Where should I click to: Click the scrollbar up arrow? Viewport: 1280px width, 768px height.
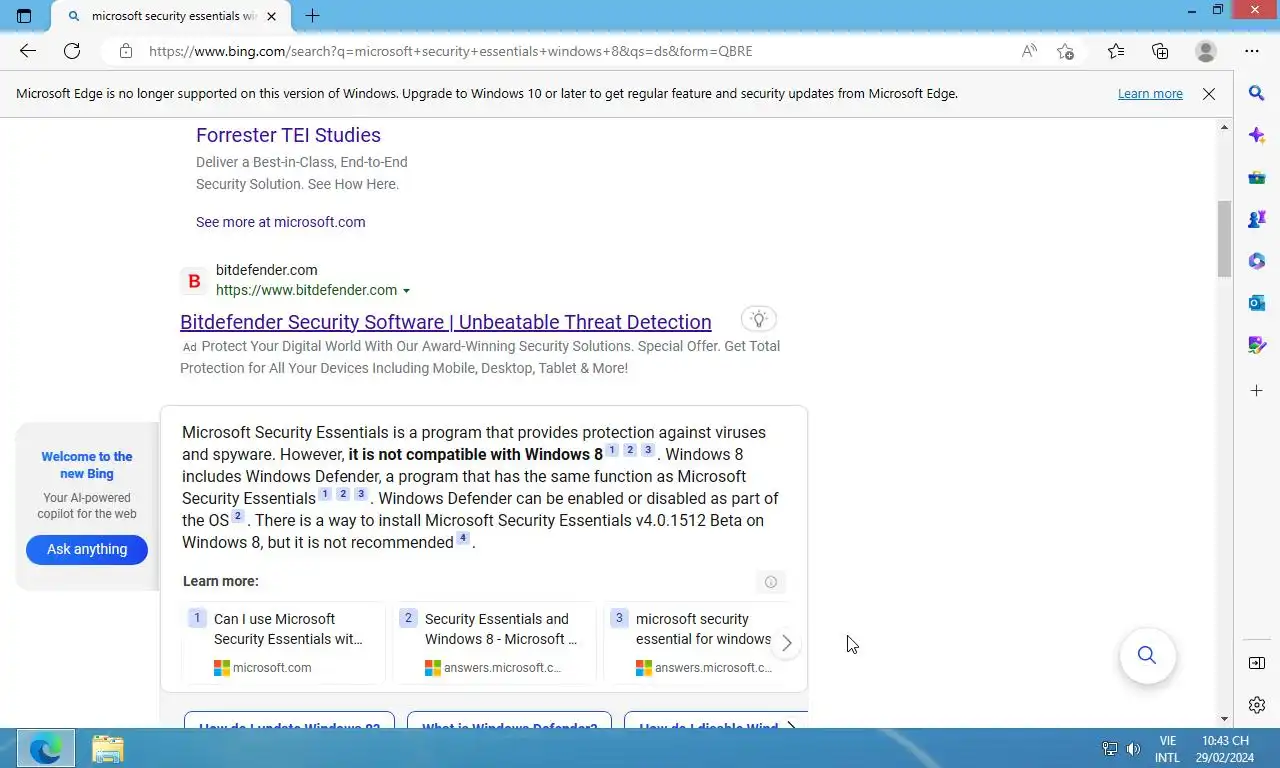1224,127
